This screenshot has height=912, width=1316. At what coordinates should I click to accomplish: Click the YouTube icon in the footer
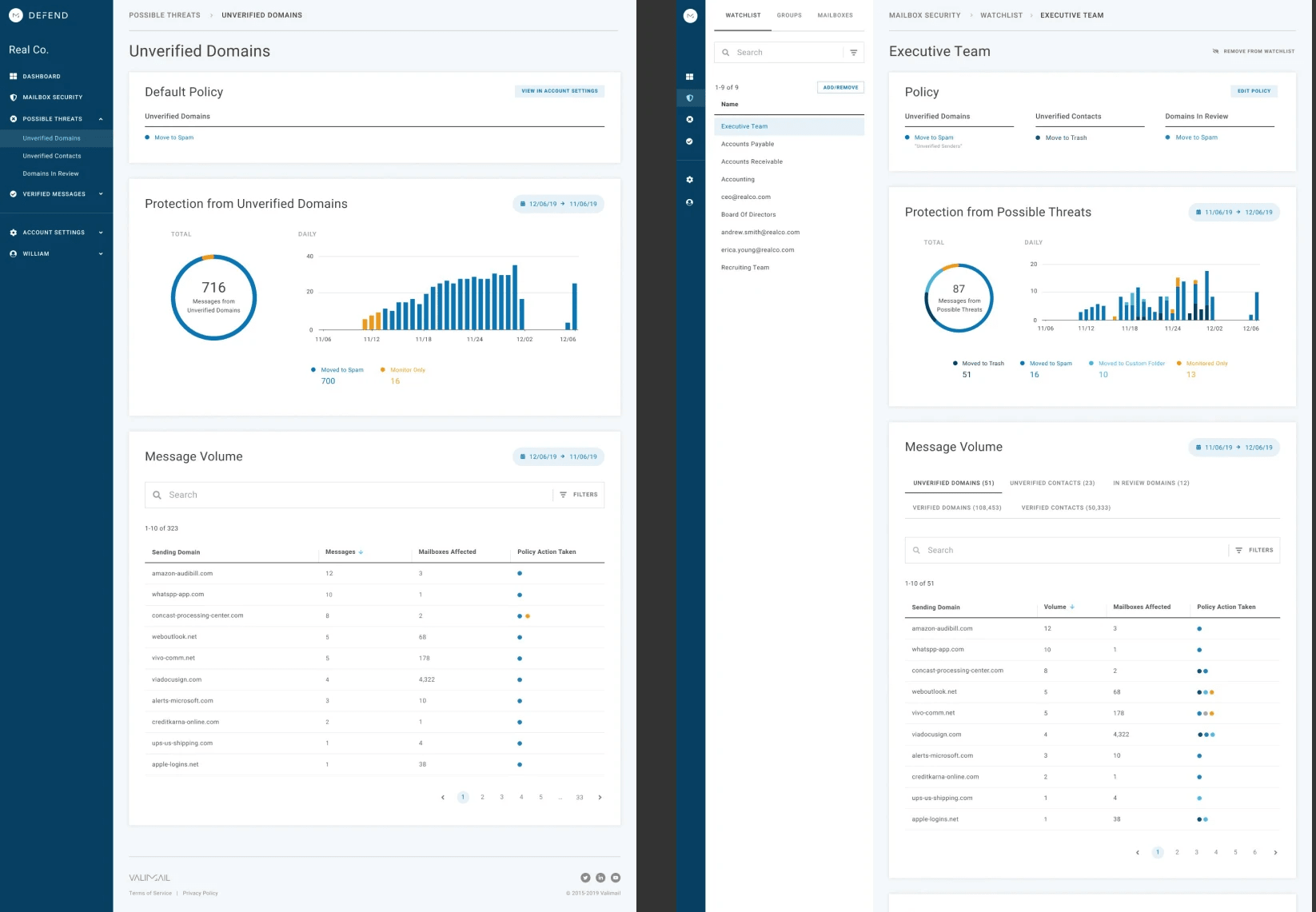pyautogui.click(x=616, y=878)
